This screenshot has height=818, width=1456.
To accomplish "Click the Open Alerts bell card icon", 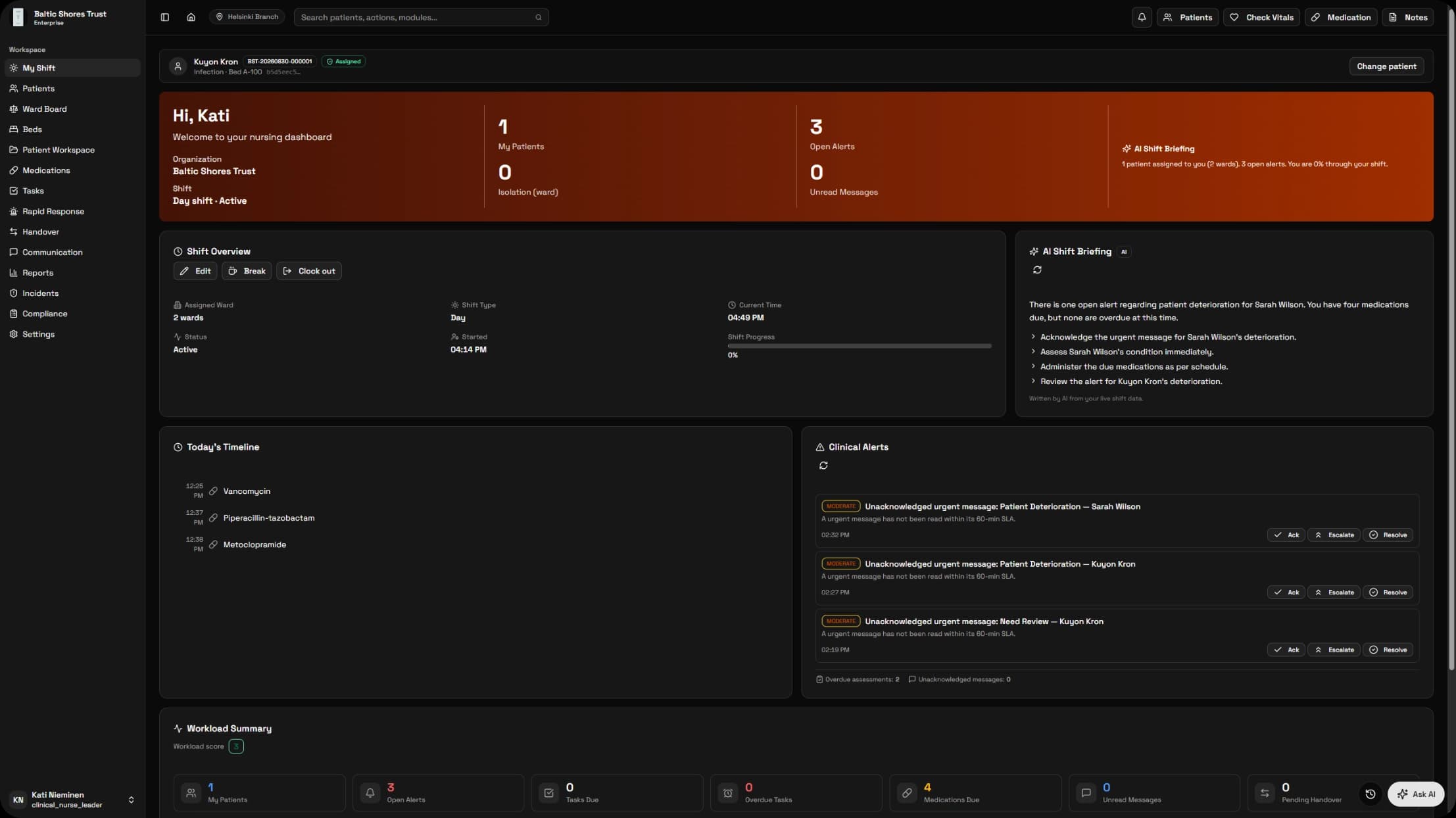I will tap(370, 793).
